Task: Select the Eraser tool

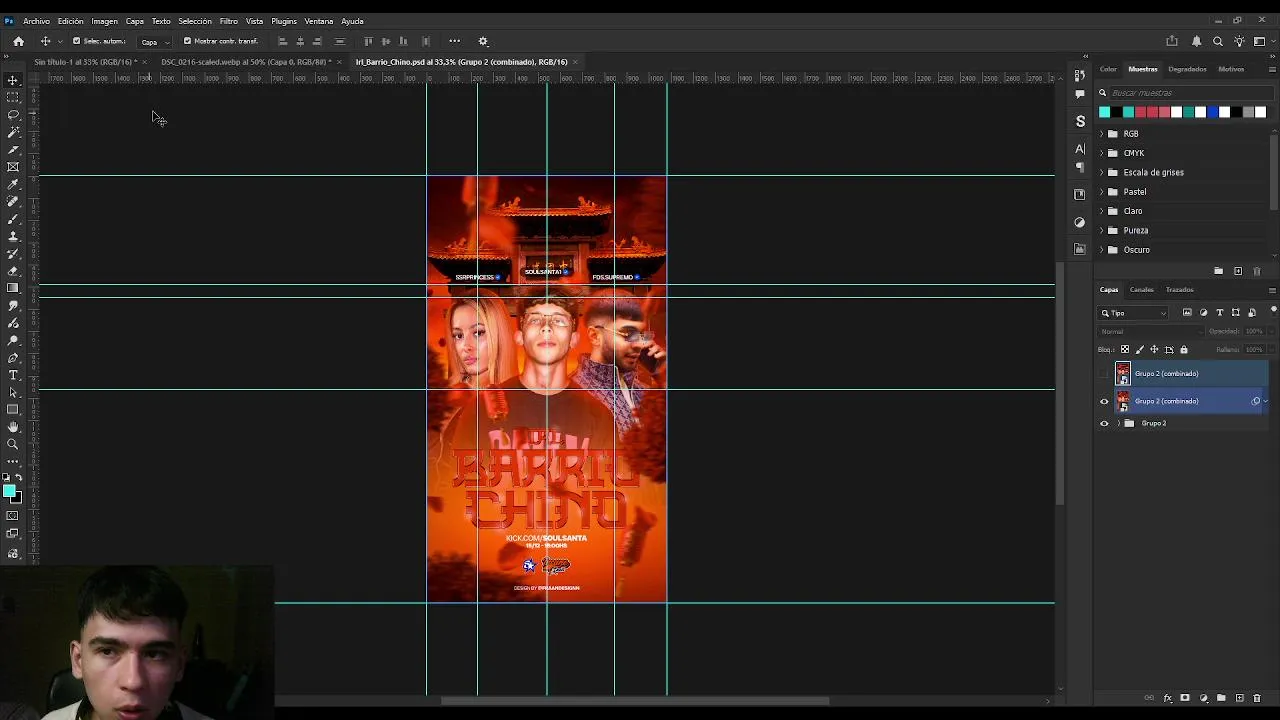Action: (x=13, y=271)
